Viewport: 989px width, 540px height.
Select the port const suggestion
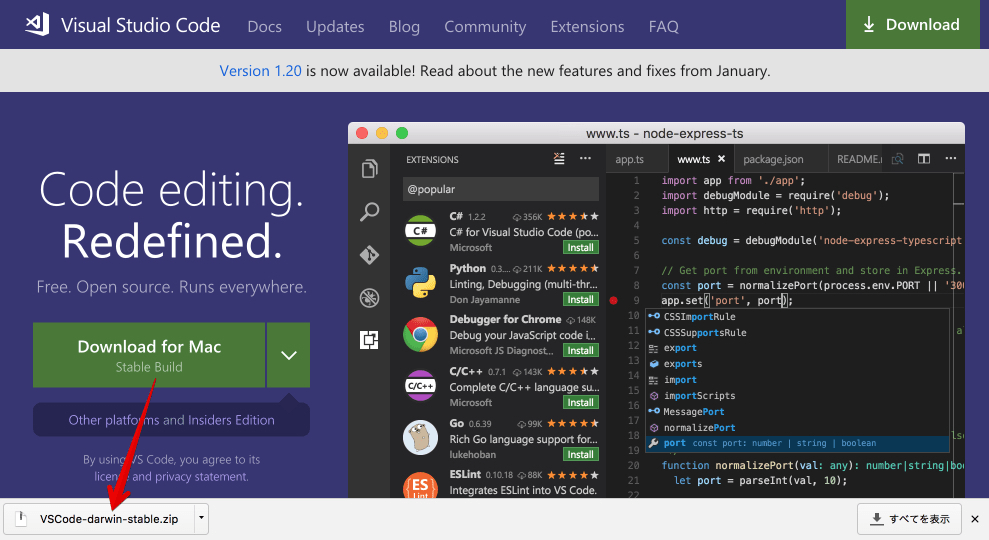tap(798, 443)
